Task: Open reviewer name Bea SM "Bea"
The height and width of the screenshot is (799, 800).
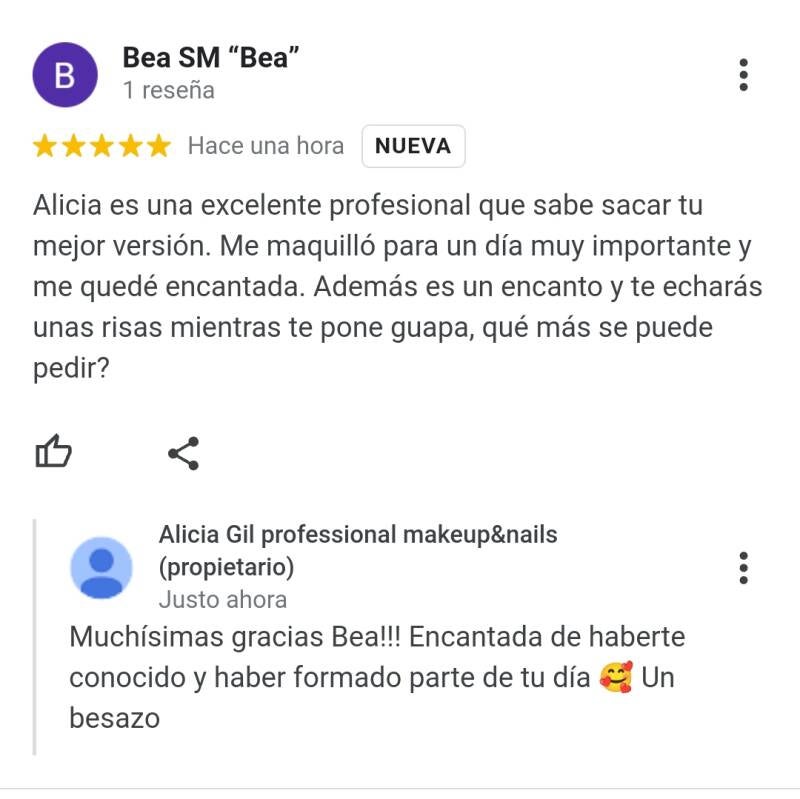Action: pos(211,57)
